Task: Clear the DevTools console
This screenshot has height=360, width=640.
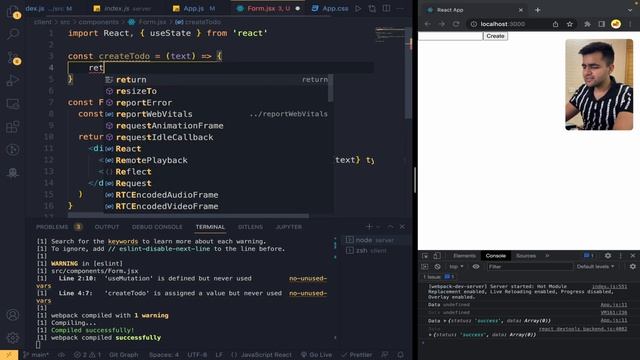Action: pyautogui.click(x=437, y=267)
